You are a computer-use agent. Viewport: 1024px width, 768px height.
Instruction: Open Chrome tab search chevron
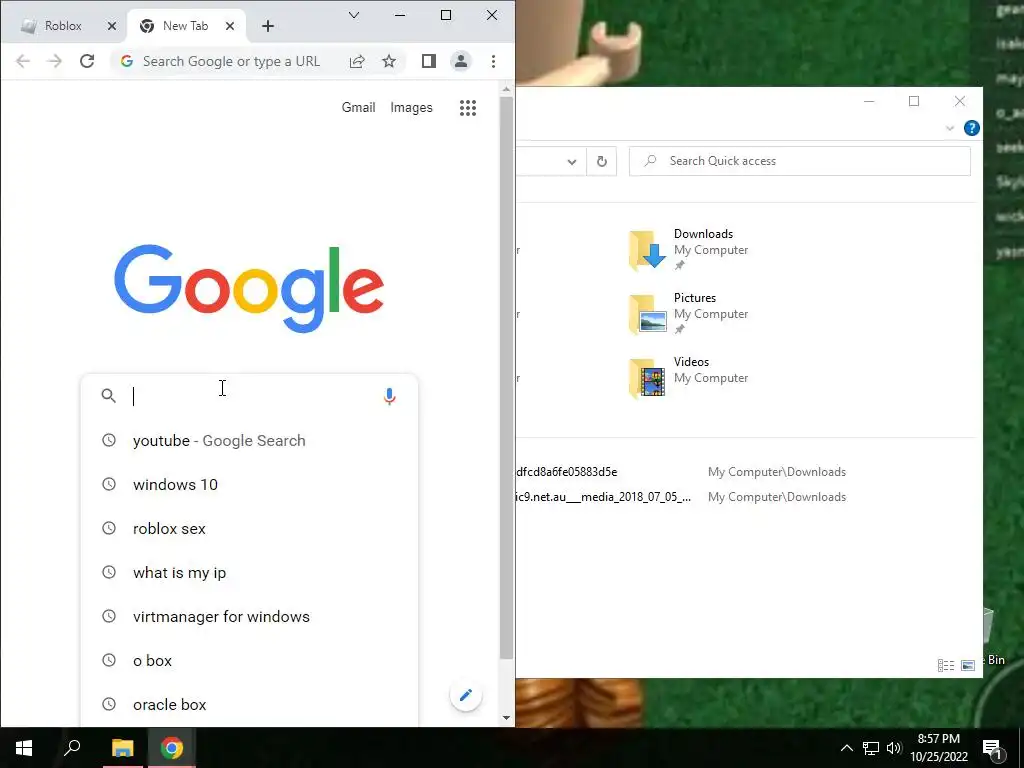(x=354, y=15)
